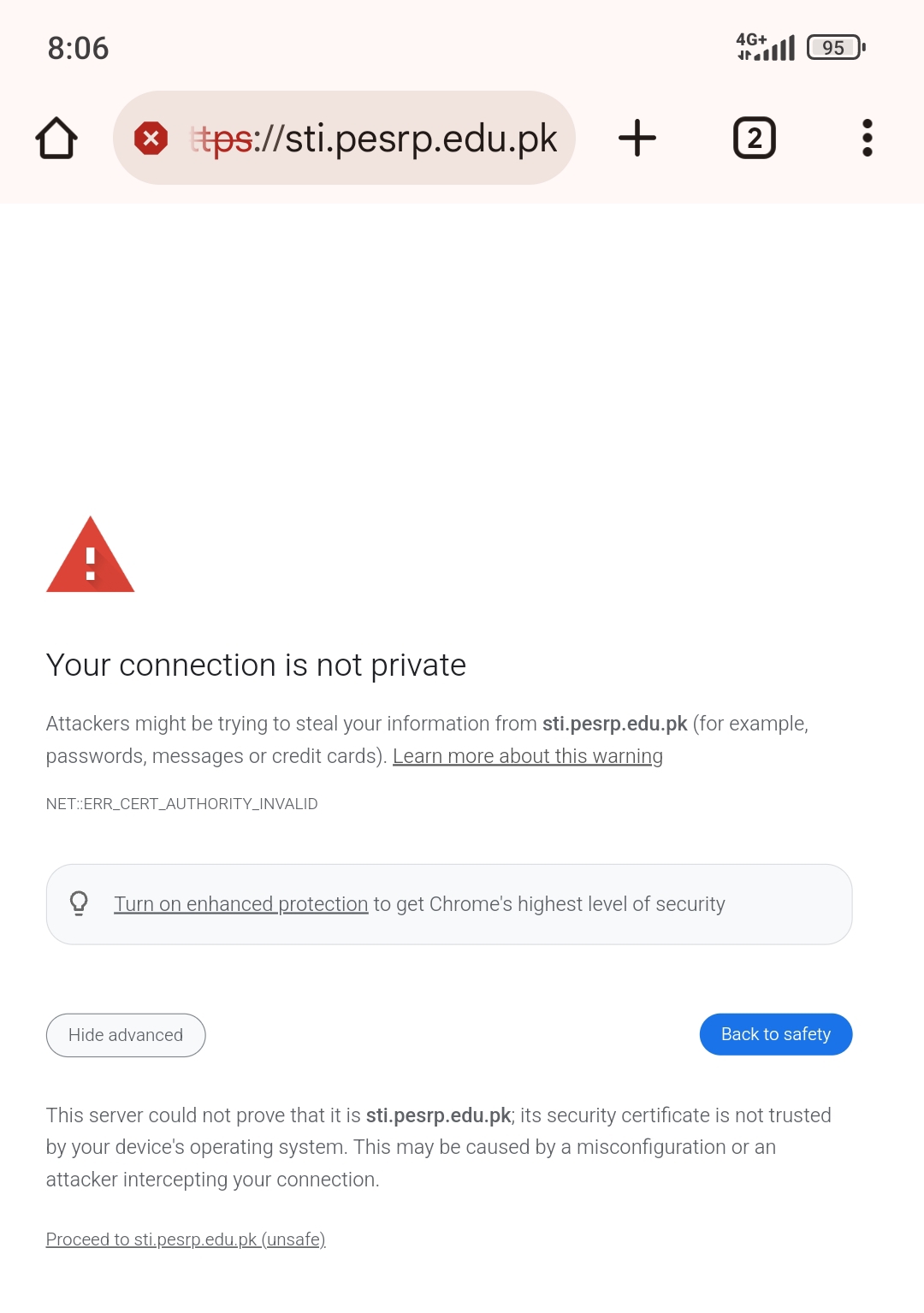Click the lightbulb icon in protection banner

[79, 903]
